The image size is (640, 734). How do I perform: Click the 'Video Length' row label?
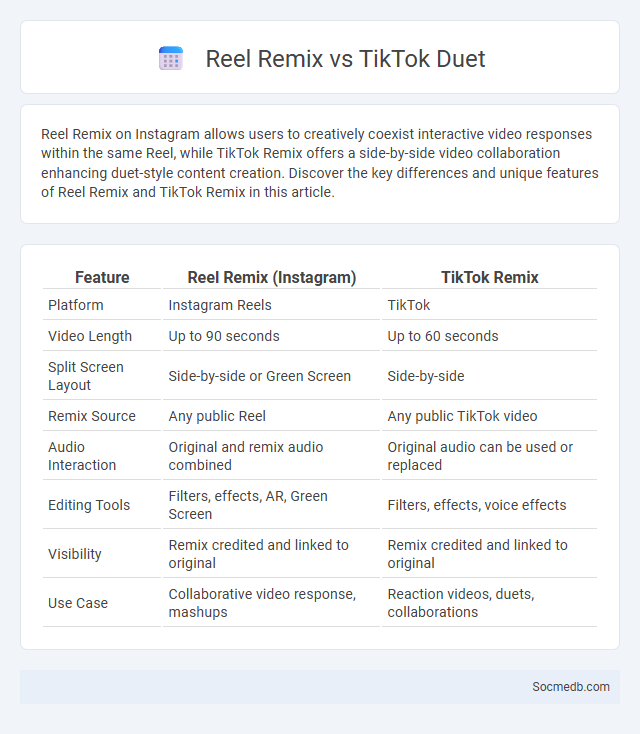point(89,336)
